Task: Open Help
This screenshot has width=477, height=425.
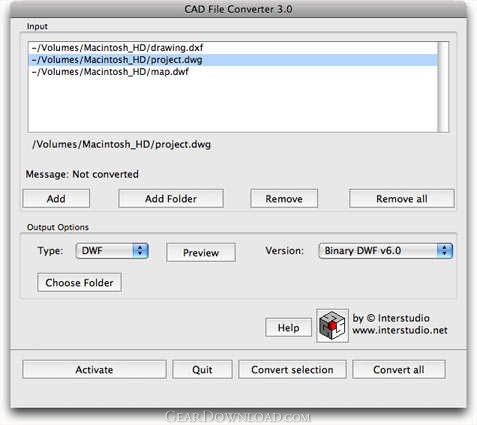Action: 289,328
